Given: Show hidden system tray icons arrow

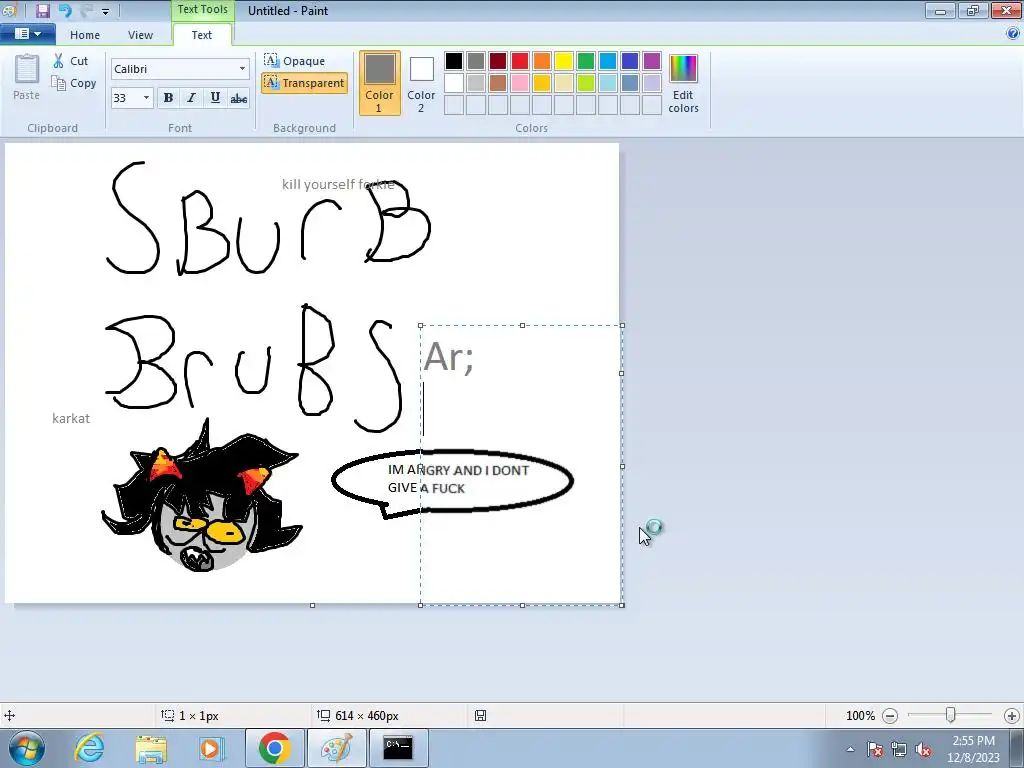Looking at the screenshot, I should coord(850,750).
